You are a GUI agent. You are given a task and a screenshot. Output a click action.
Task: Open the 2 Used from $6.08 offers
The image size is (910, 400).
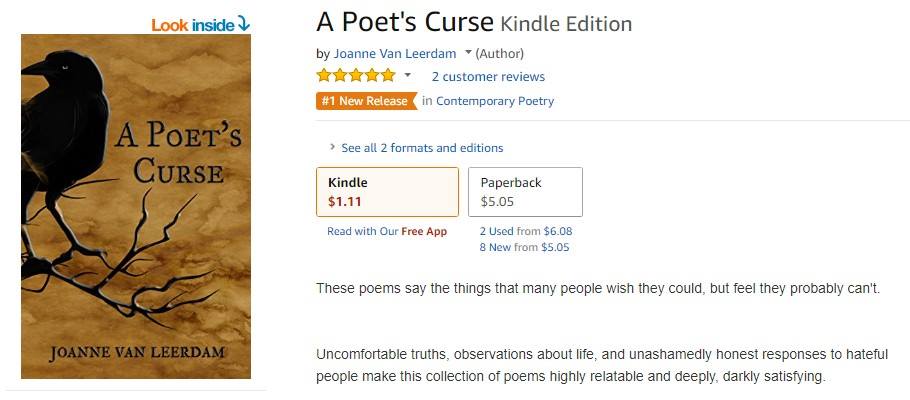(x=525, y=231)
